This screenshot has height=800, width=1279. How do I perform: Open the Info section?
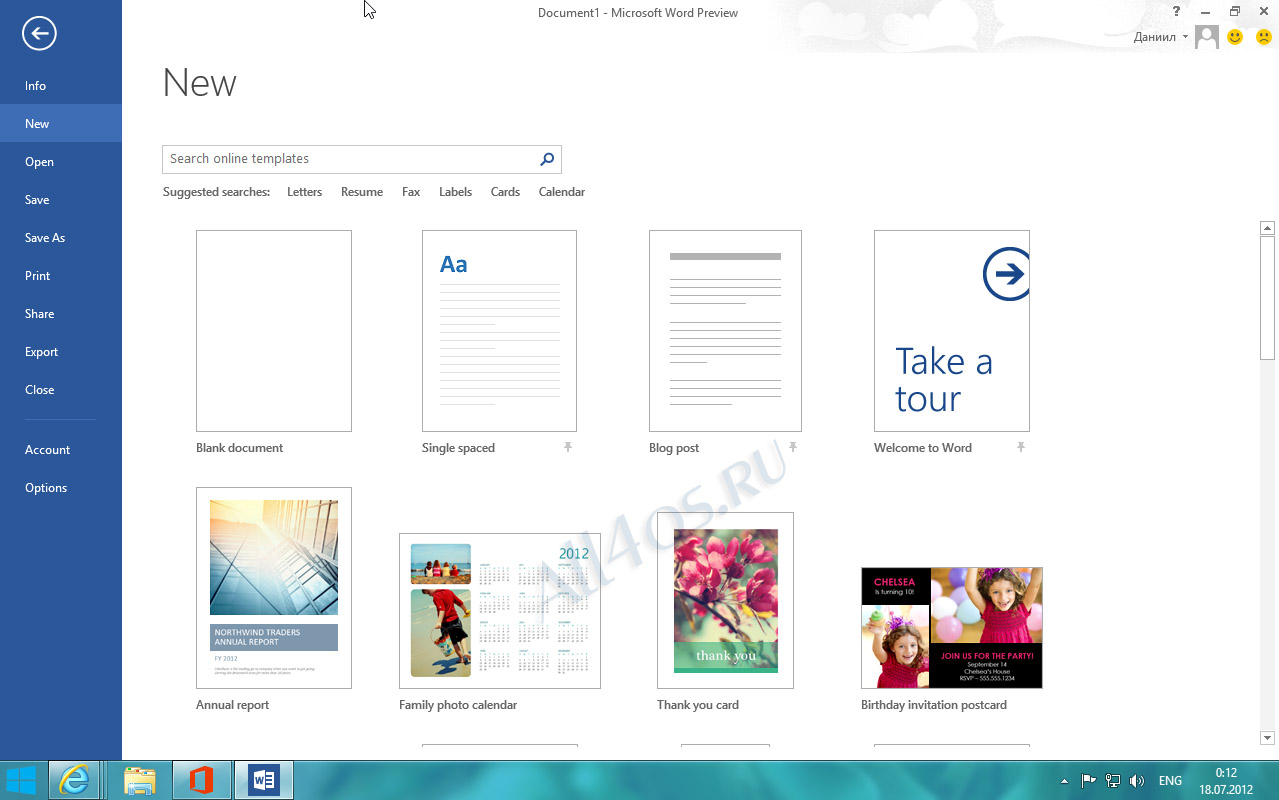[x=61, y=86]
